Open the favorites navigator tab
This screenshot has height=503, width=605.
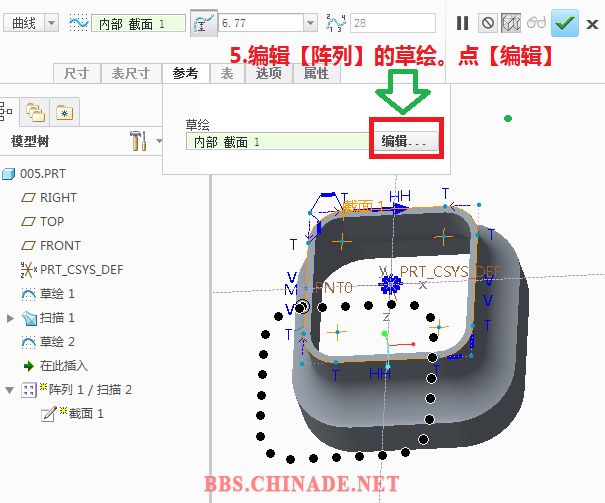click(64, 112)
